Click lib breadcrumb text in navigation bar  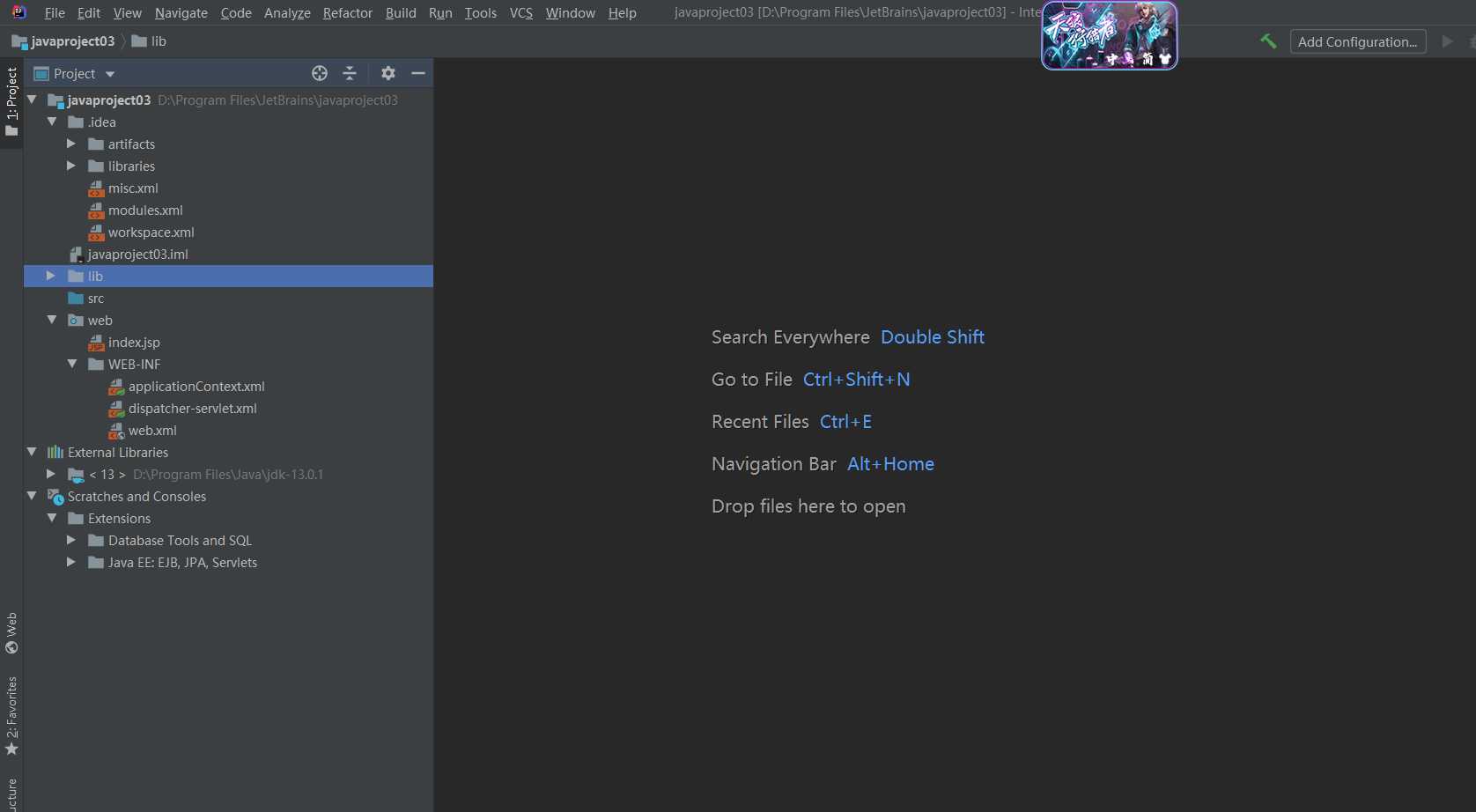[x=159, y=41]
